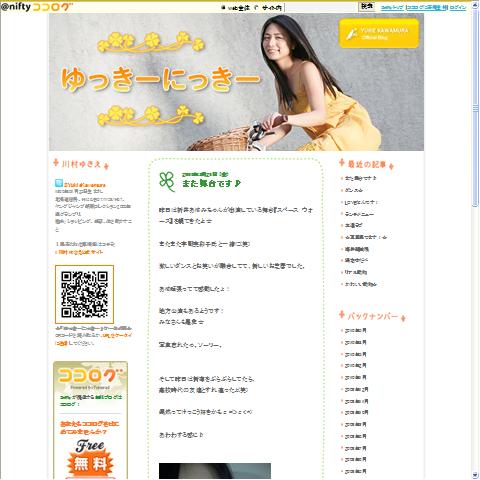Open the ログイン link in the top bar
480x480 pixels.
click(458, 7)
